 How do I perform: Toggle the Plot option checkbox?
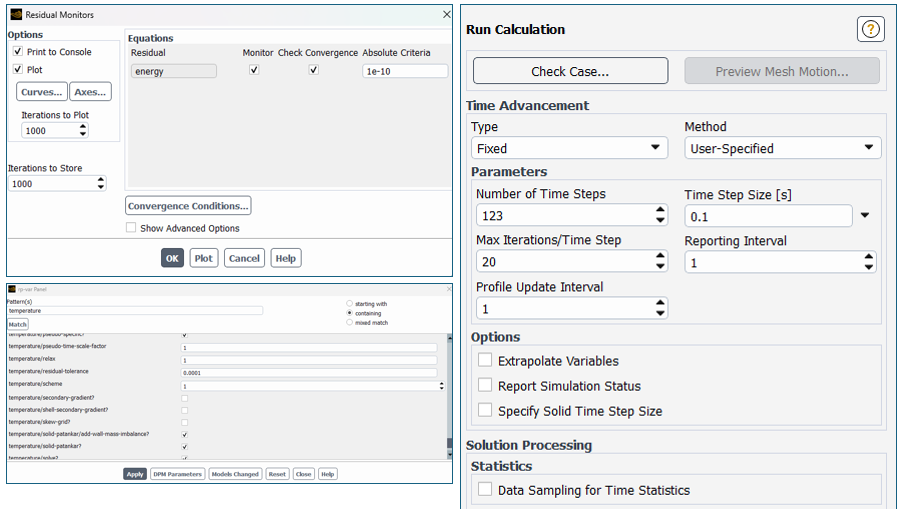(18, 69)
